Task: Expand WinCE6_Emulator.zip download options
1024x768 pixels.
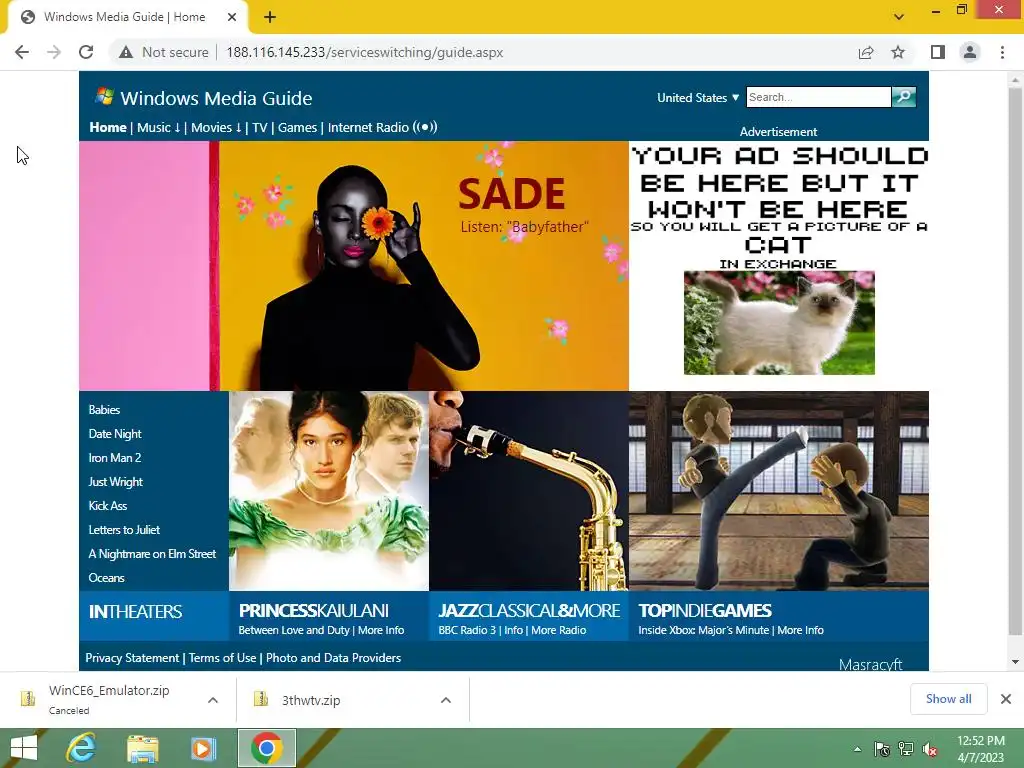Action: point(213,700)
